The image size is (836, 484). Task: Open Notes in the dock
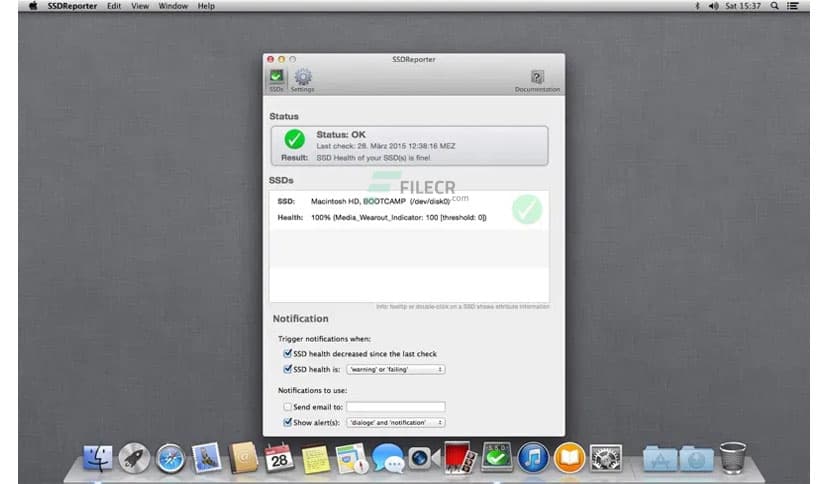tap(316, 458)
